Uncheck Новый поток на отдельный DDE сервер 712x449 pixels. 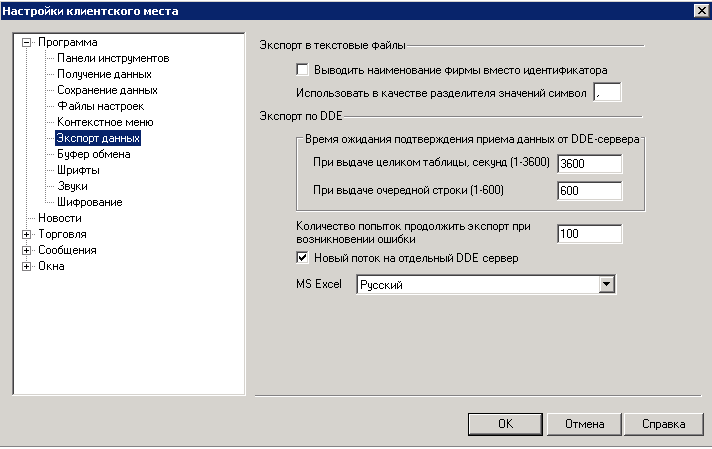click(302, 258)
